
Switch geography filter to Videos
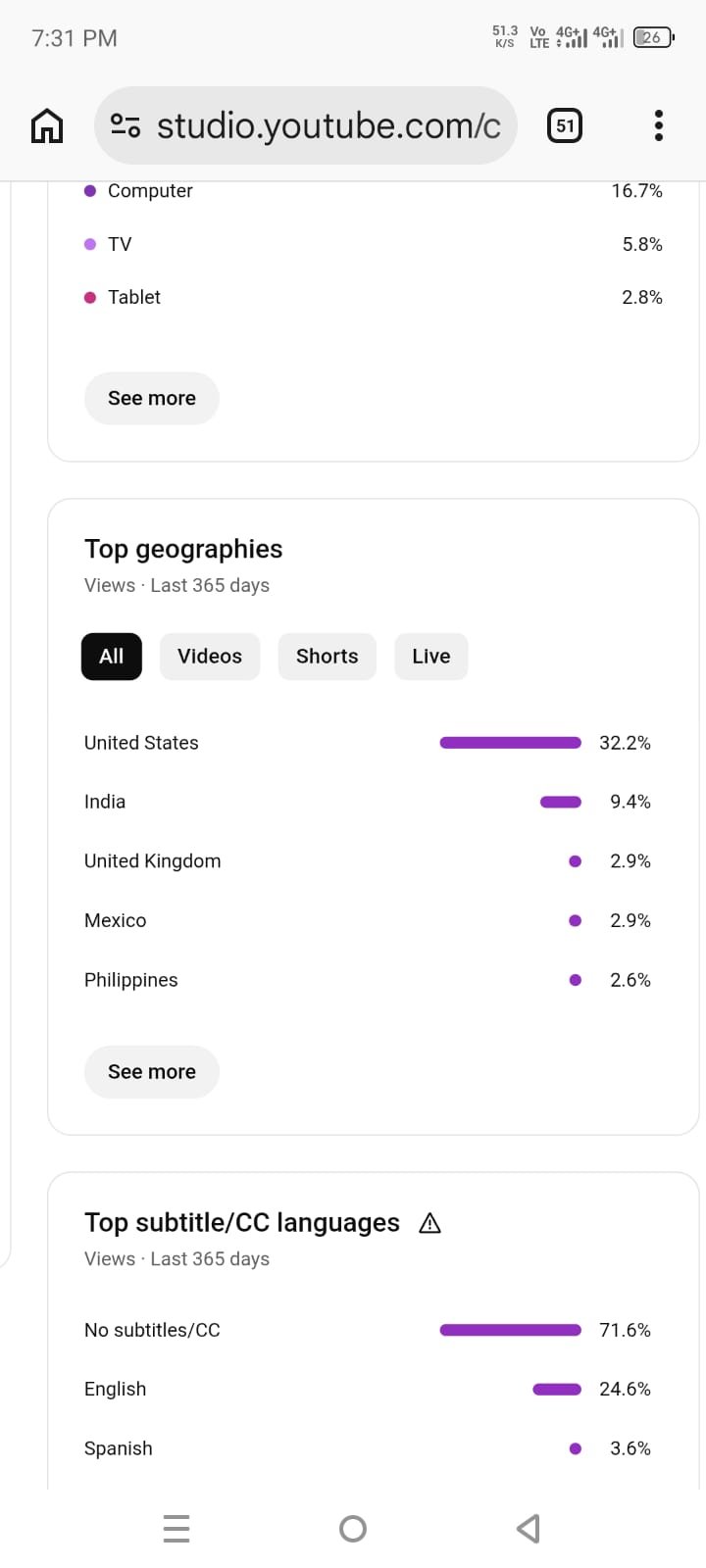pos(210,657)
